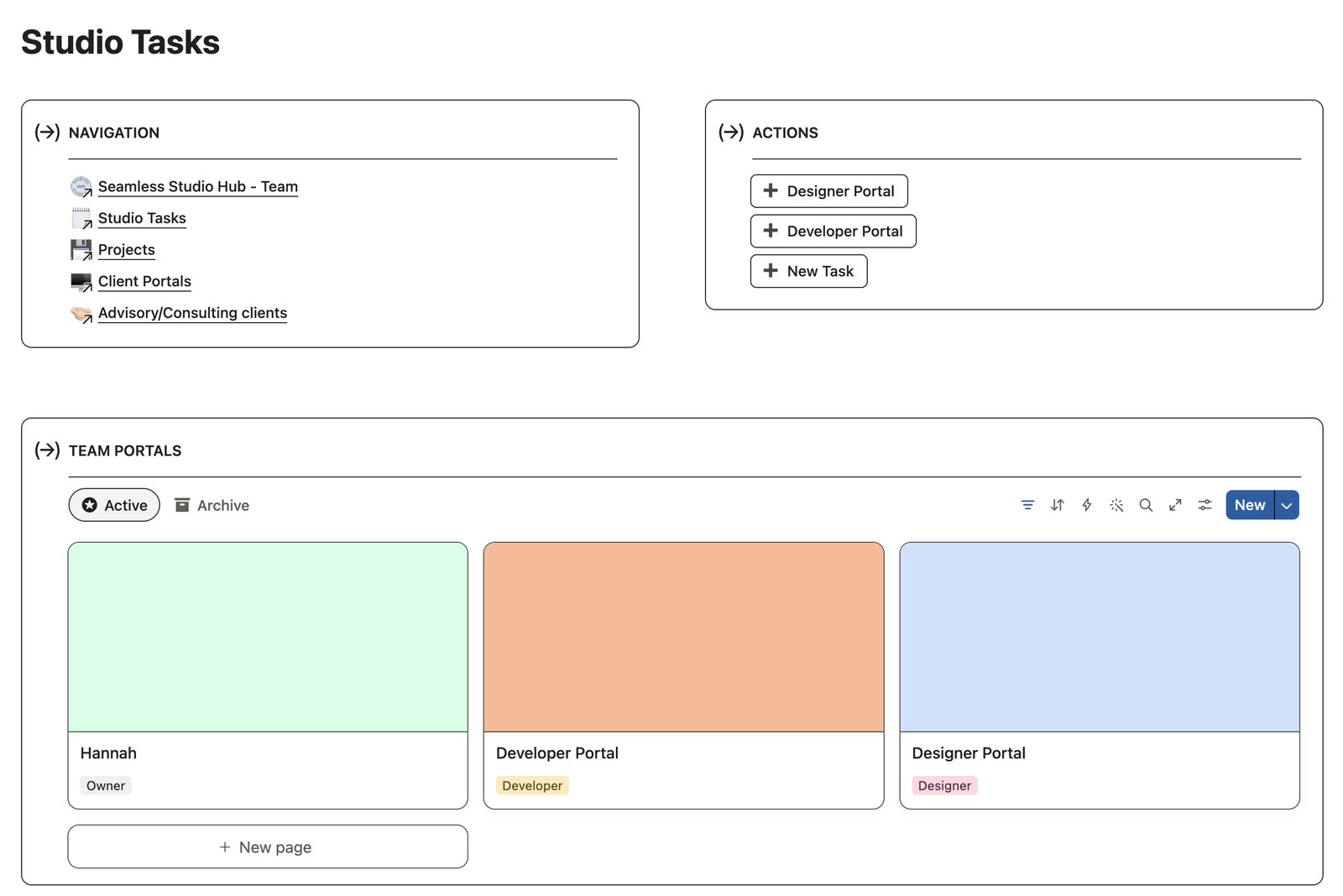Open the Projects navigation link

click(127, 250)
